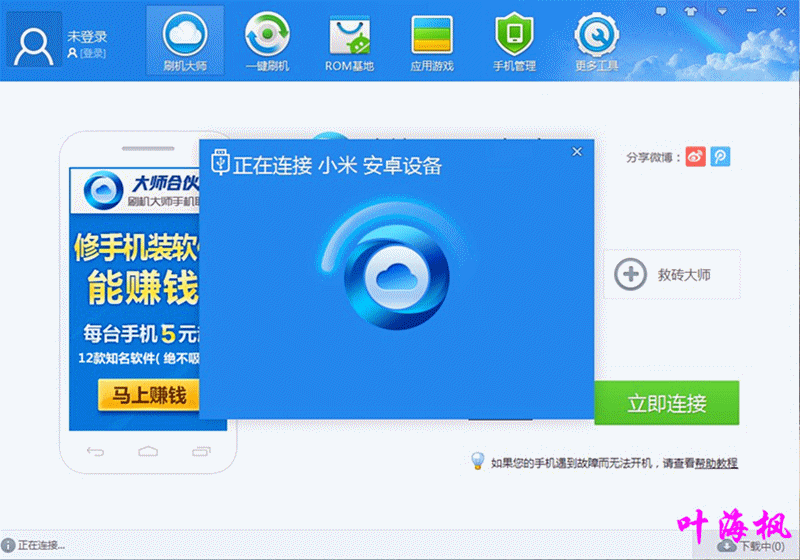Switch to 一键刷机 tab
Image resolution: width=800 pixels, height=560 pixels.
pos(267,41)
